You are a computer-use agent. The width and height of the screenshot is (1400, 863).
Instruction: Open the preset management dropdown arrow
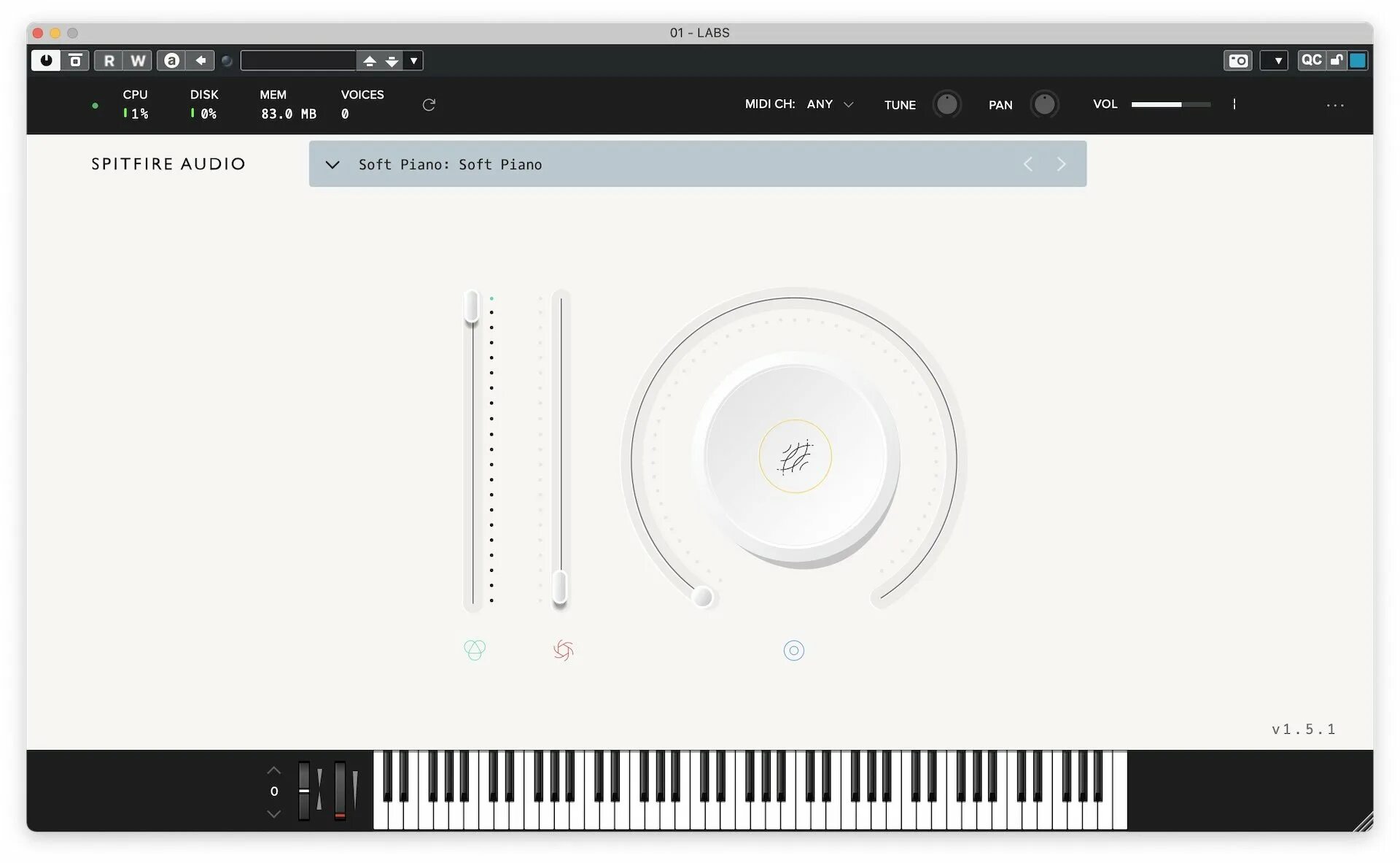point(413,61)
